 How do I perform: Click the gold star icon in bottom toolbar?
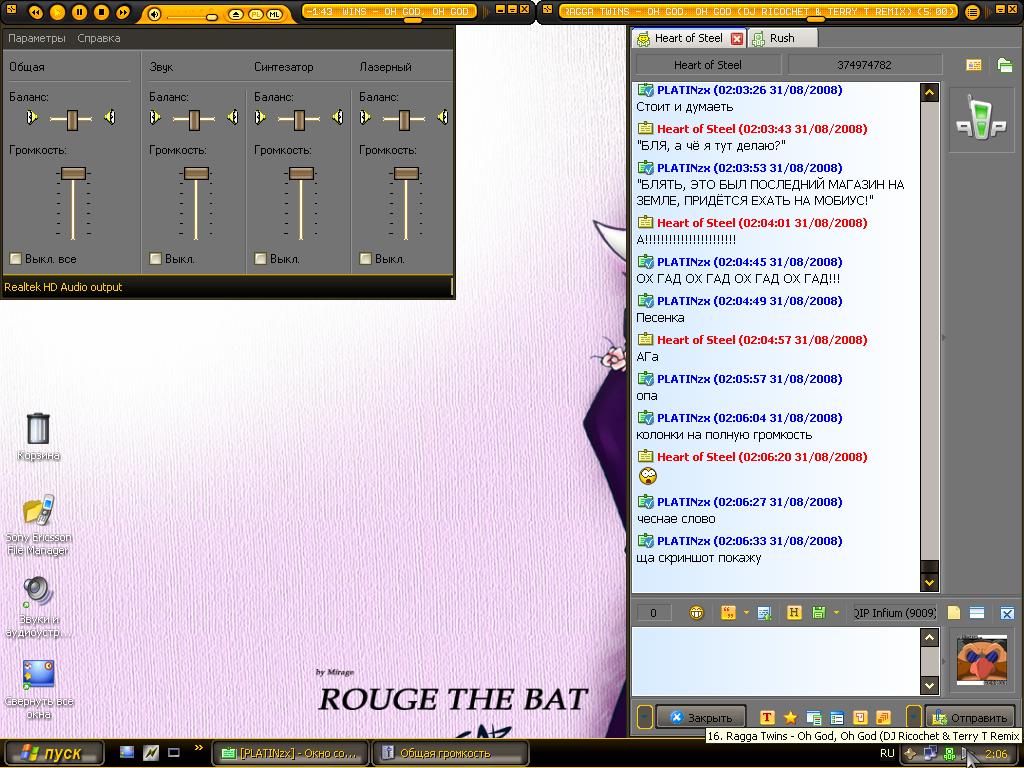point(790,717)
